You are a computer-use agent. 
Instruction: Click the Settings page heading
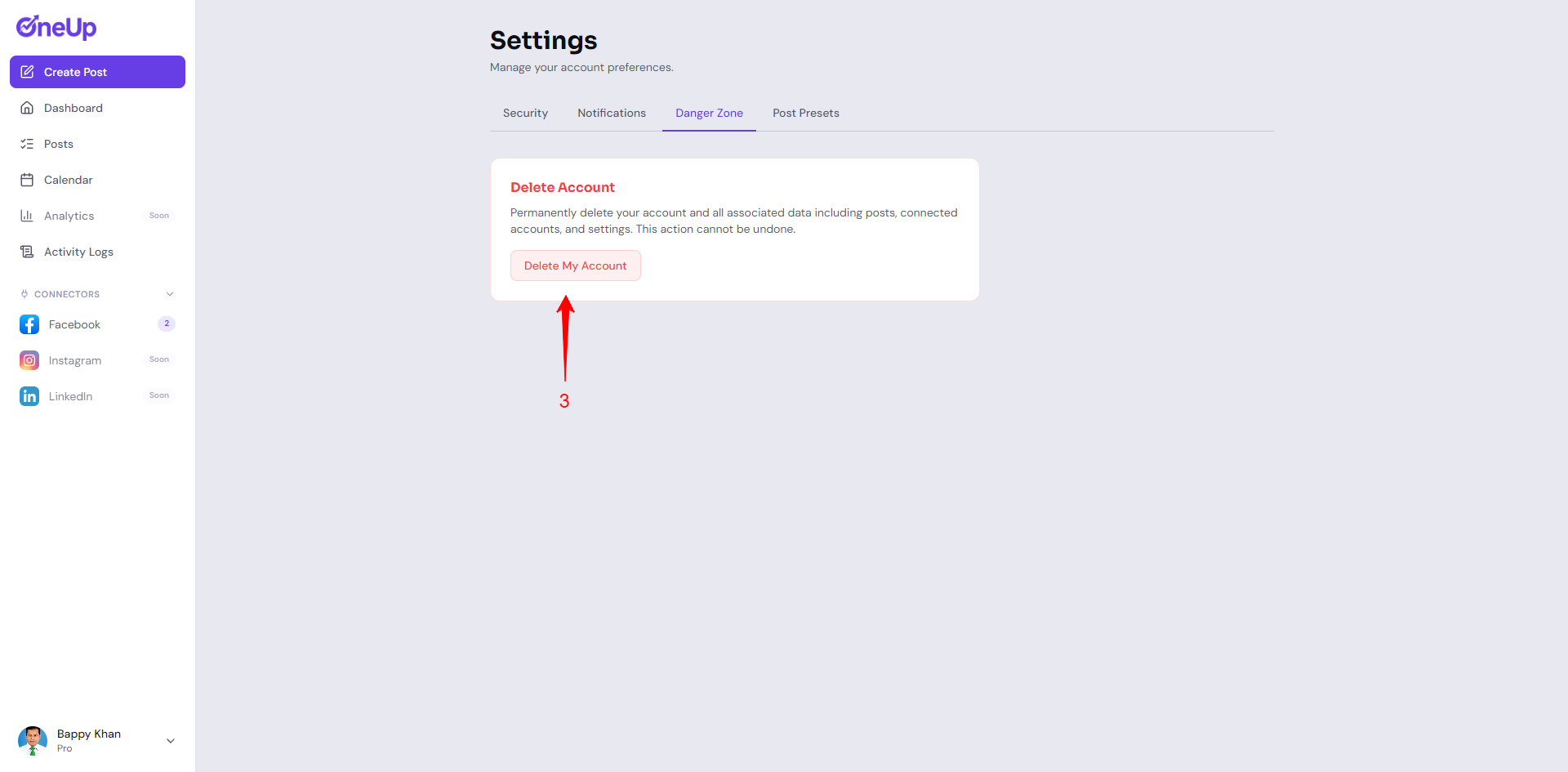(544, 40)
